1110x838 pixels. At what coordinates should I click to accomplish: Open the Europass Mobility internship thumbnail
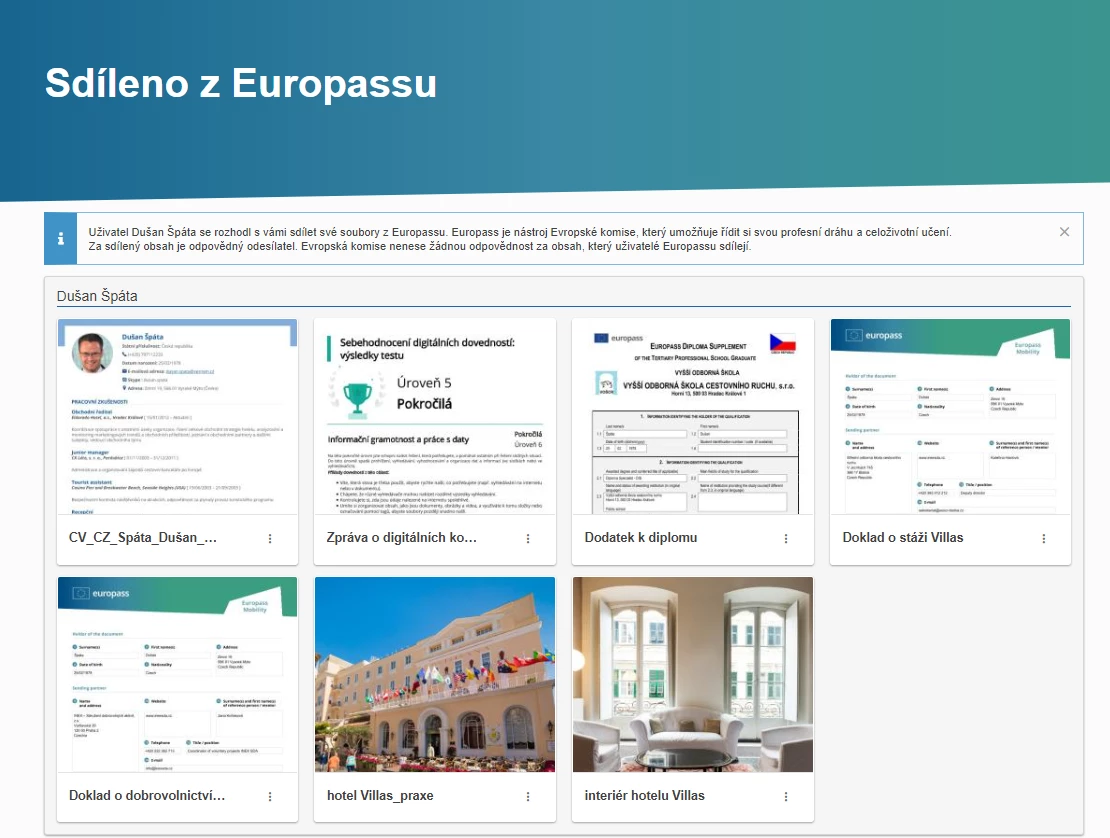click(x=950, y=416)
